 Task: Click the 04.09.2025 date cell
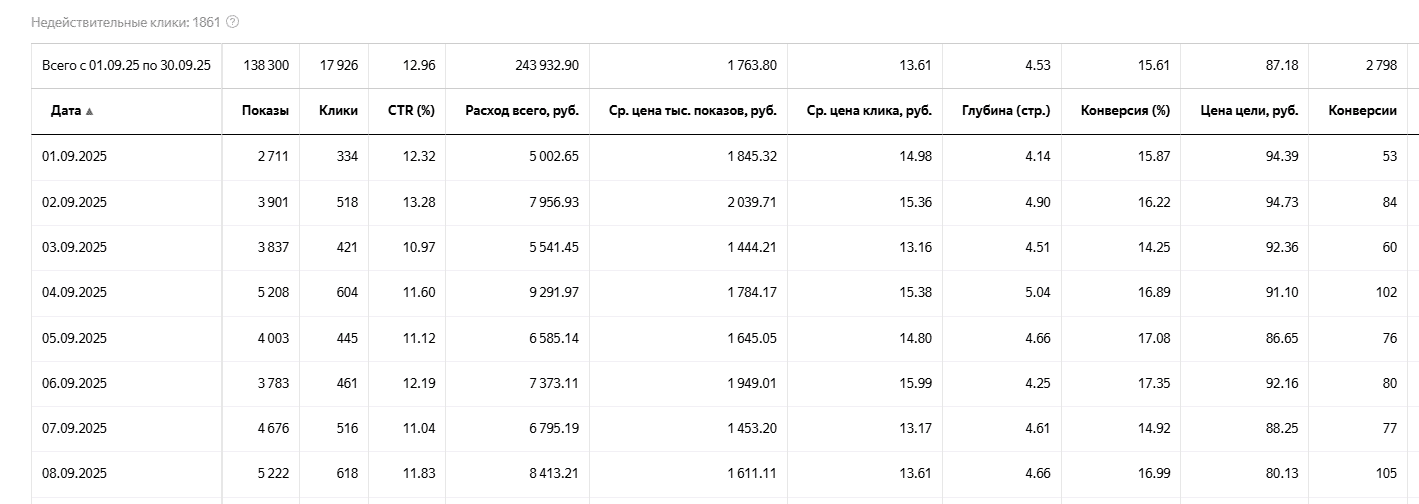point(74,292)
